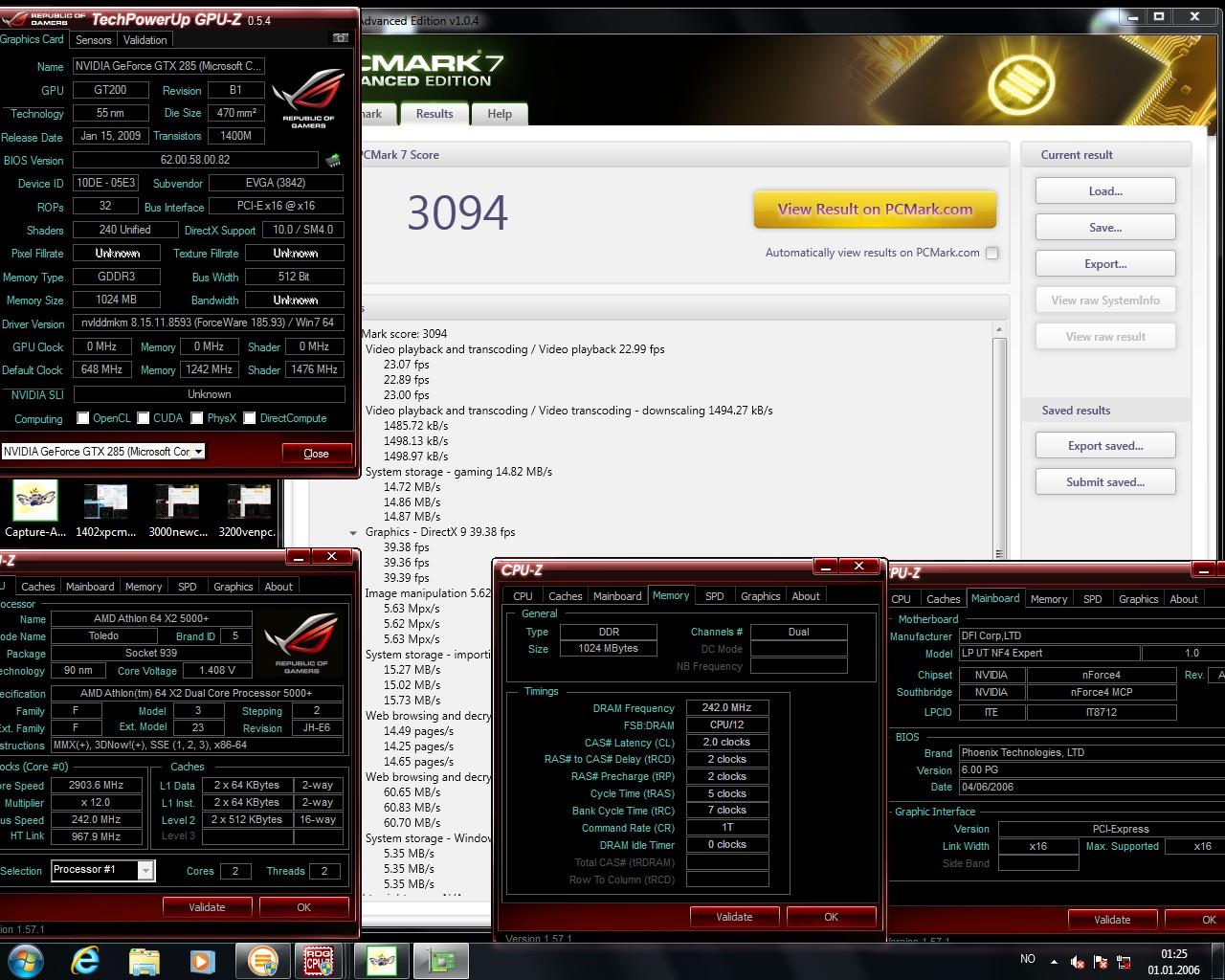Collapse the Graphics - DirectX 9 result row
Viewport: 1225px width, 980px height.
(353, 532)
